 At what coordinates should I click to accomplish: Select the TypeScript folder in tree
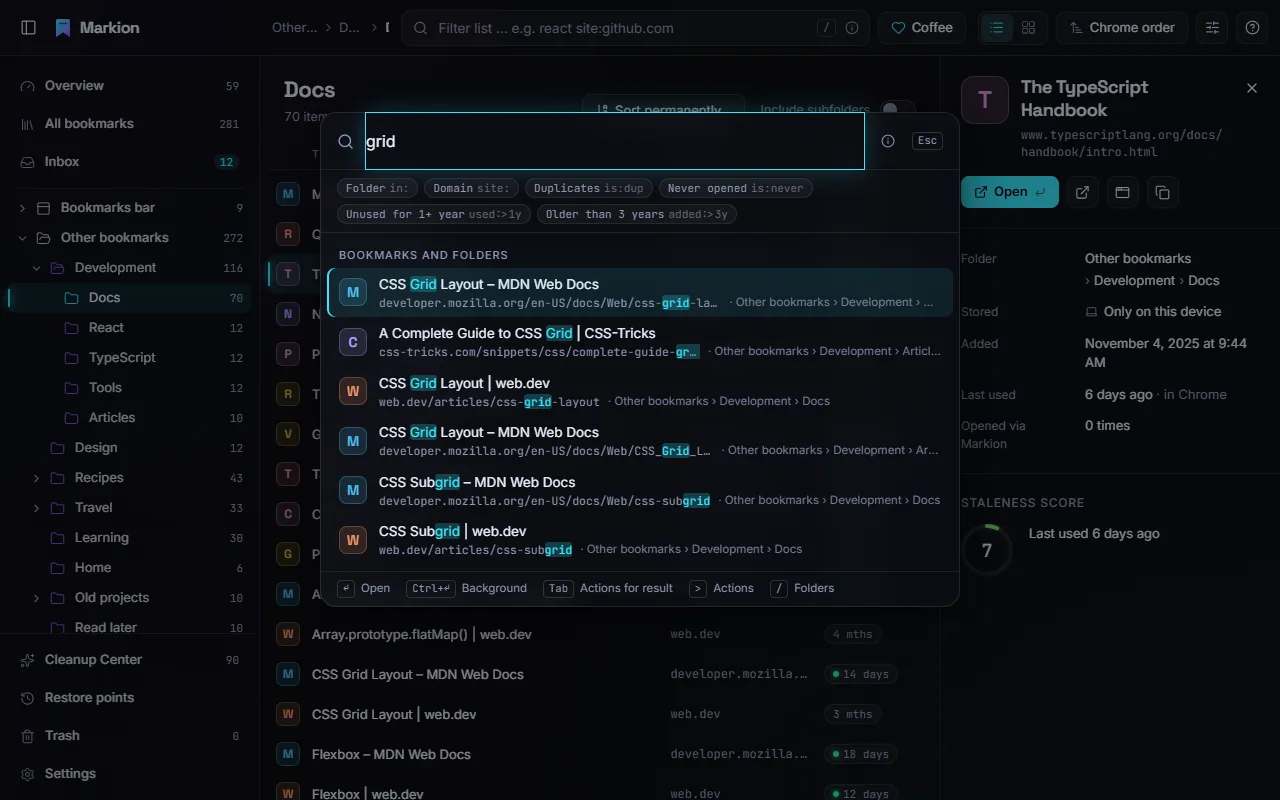pyautogui.click(x=130, y=358)
